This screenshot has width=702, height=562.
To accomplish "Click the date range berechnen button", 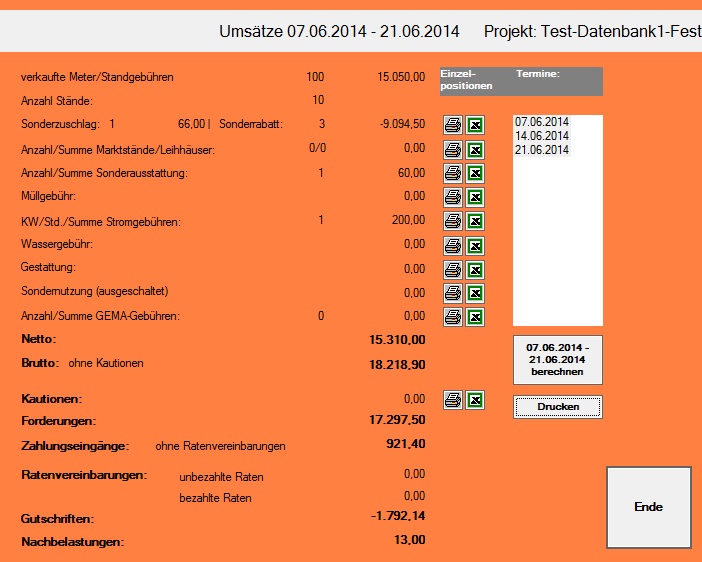I will [x=558, y=360].
